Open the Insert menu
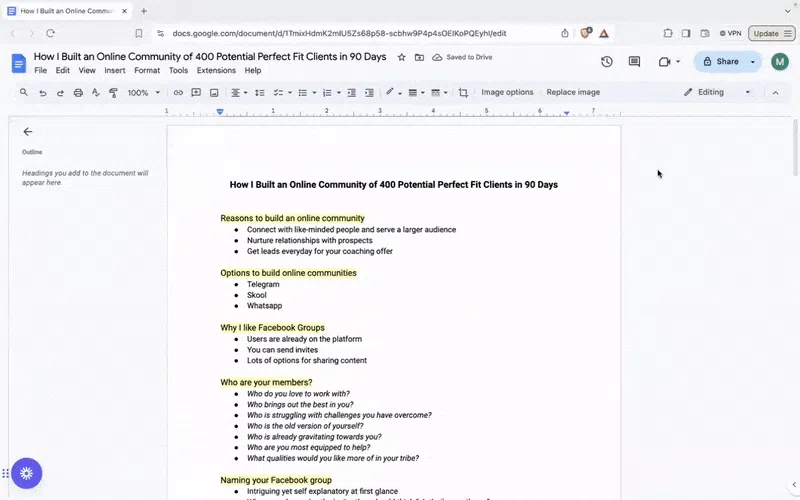The width and height of the screenshot is (800, 500). point(115,70)
